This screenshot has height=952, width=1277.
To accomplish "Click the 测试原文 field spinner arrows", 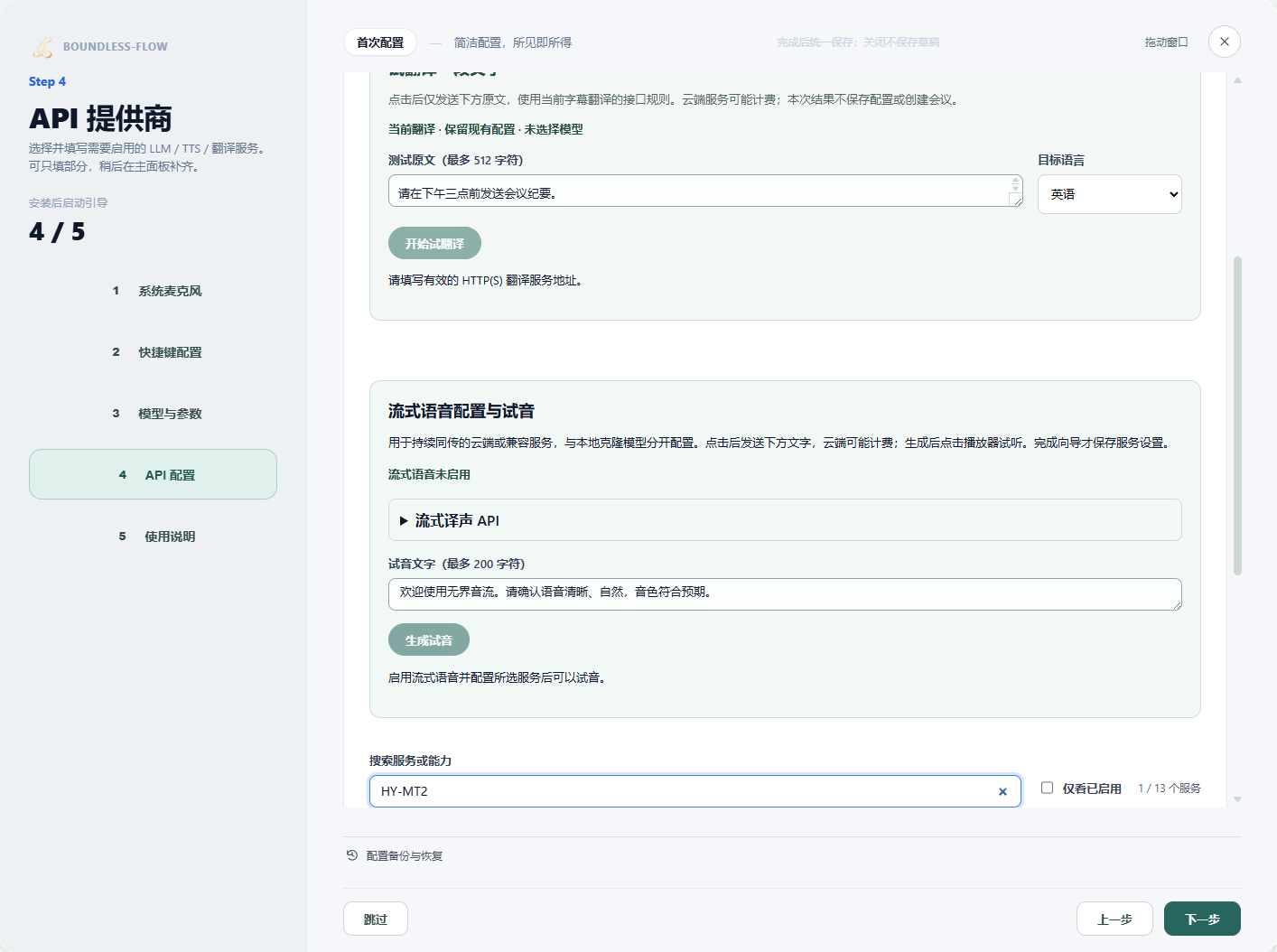I will (x=1015, y=184).
